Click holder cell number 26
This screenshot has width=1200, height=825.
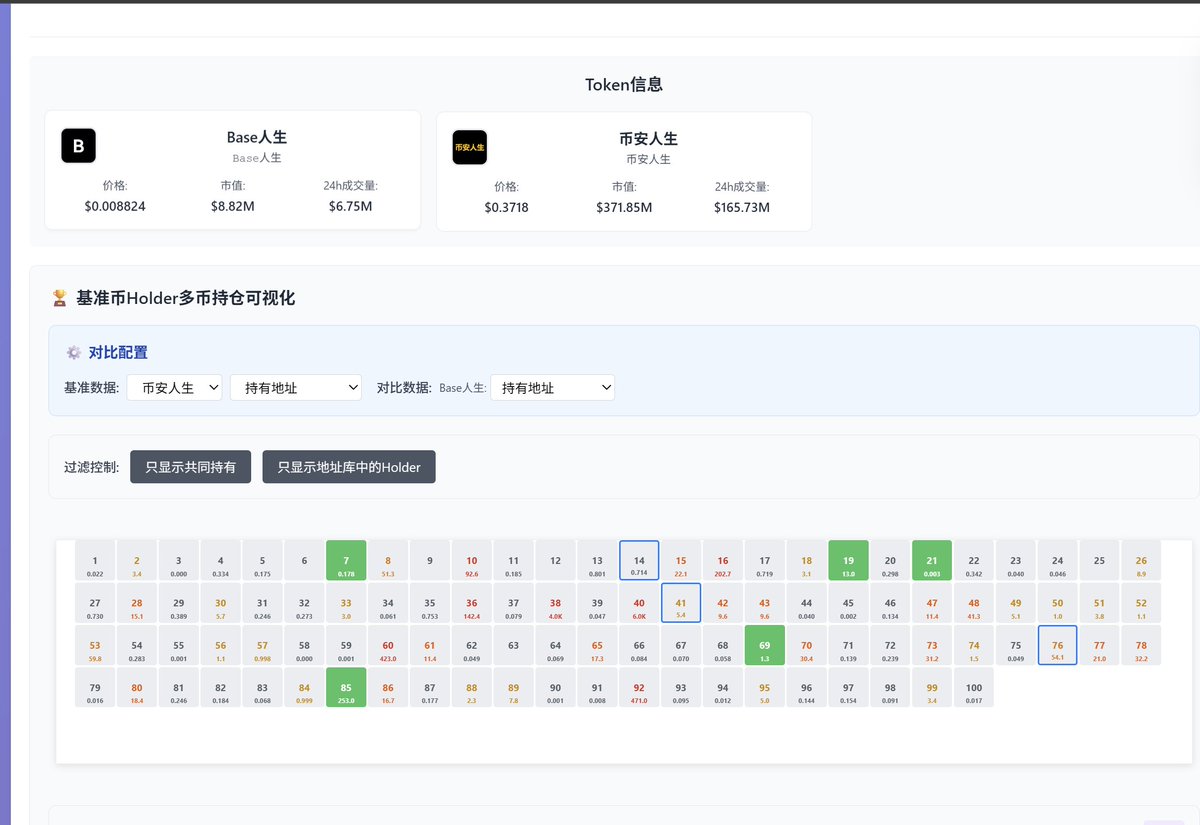[x=1141, y=560]
